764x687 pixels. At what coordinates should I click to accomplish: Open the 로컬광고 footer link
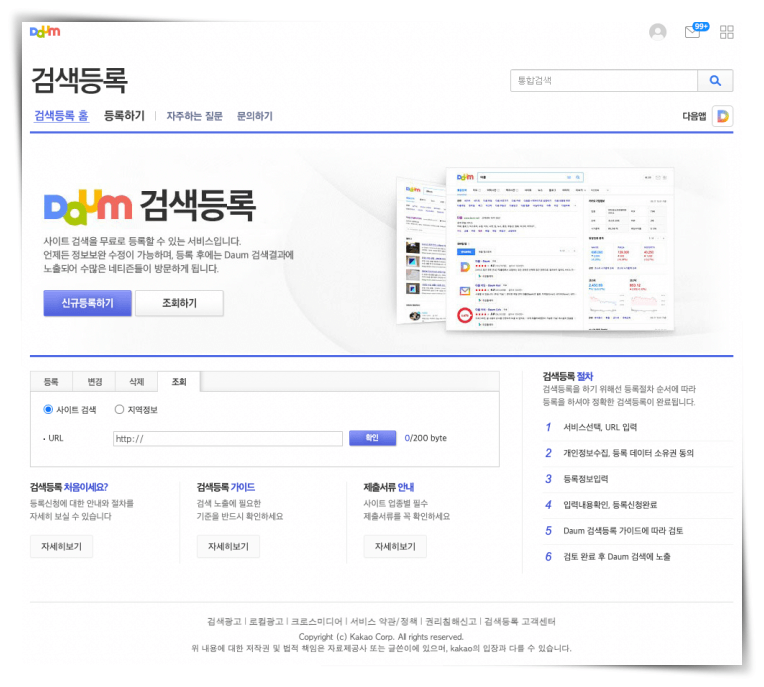tap(266, 621)
